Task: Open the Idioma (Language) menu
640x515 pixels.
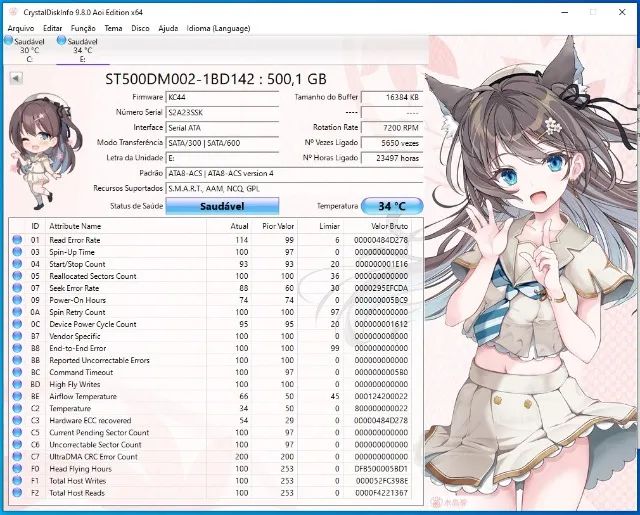Action: (218, 29)
